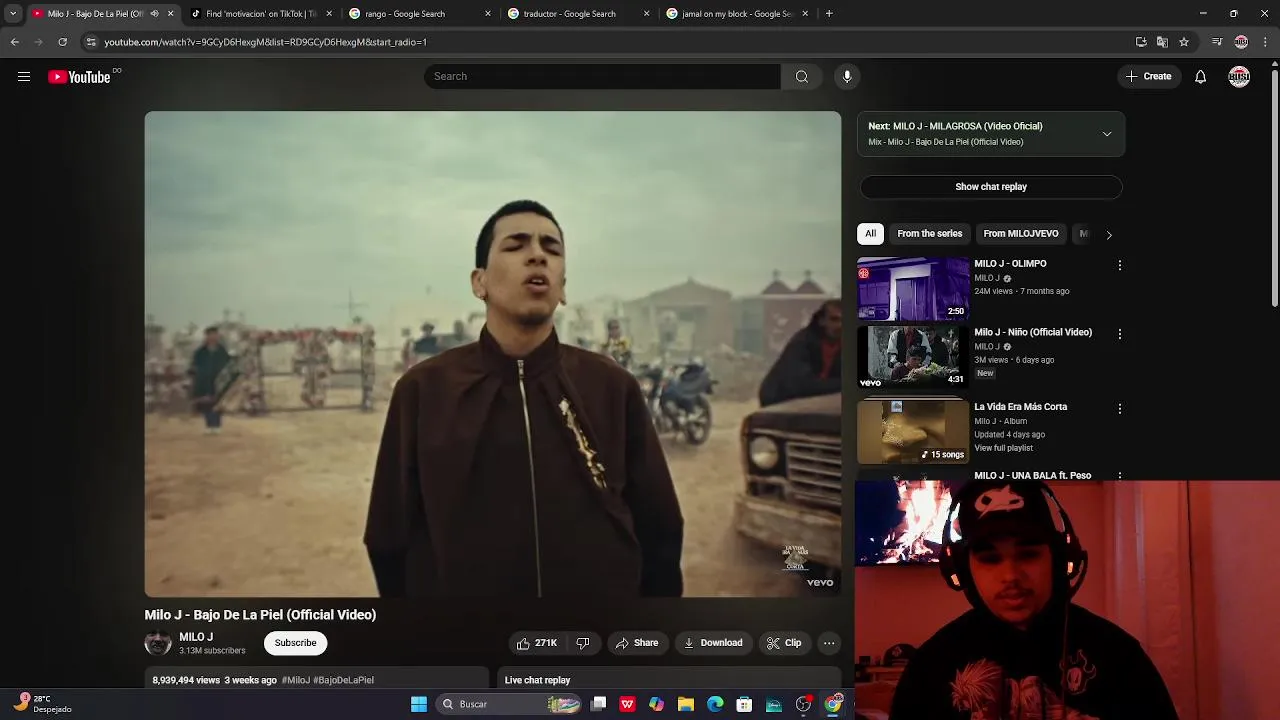This screenshot has height=720, width=1280.
Task: Mute the playing YouTube tab audio
Action: (x=154, y=14)
